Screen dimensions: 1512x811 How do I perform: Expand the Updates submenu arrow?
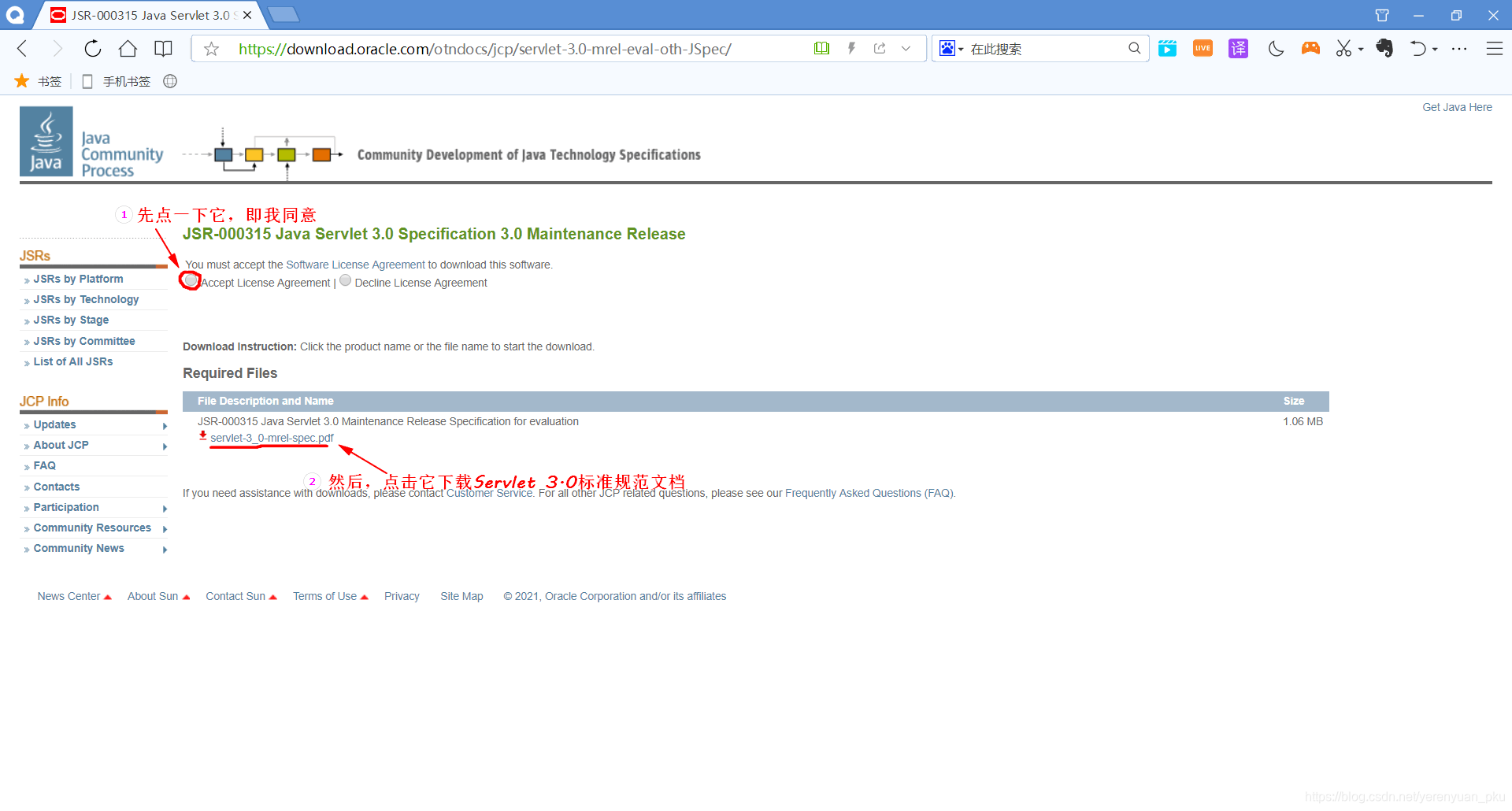click(x=165, y=425)
